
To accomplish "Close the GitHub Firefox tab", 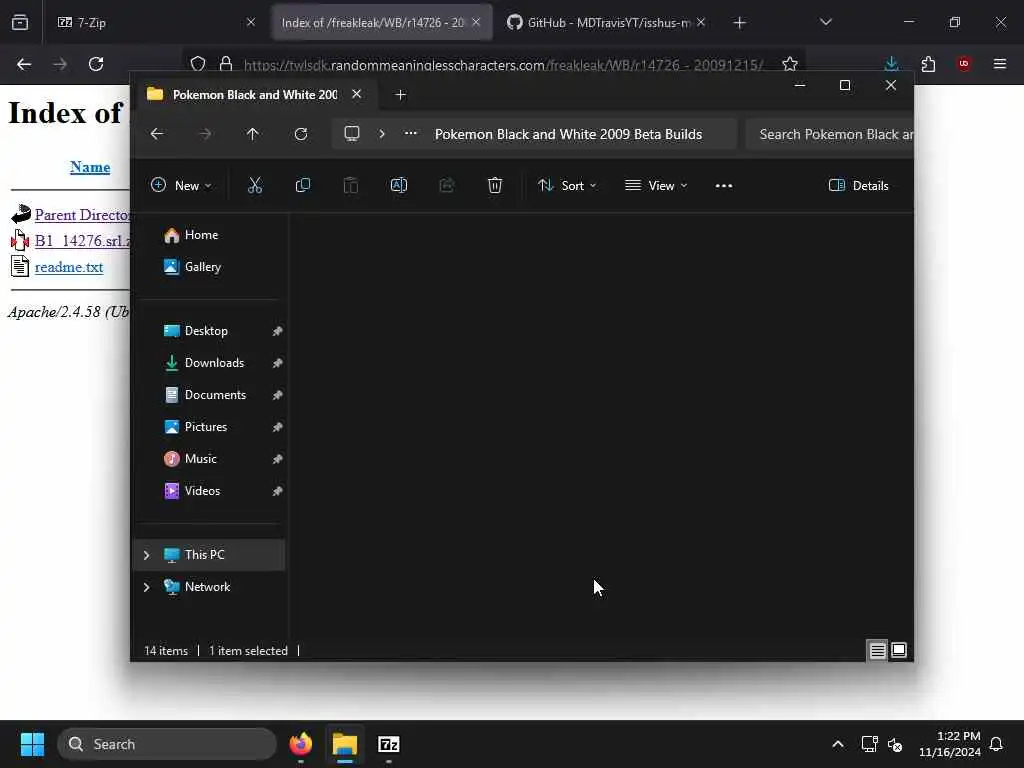I will pyautogui.click(x=701, y=22).
